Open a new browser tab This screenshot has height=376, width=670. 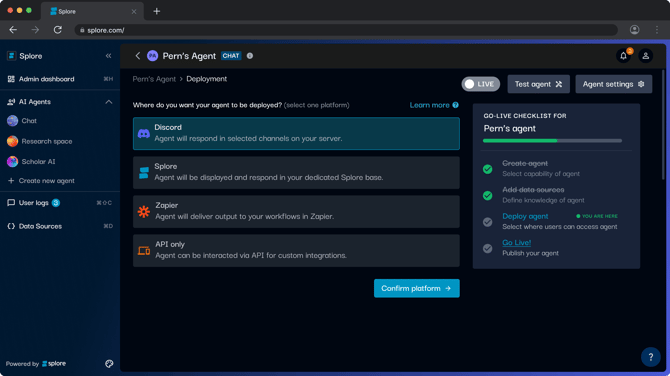(157, 11)
